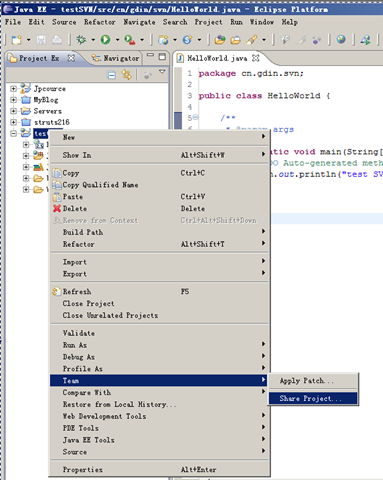Select Share Project... in Team submenu
This screenshot has height=480, width=383.
[313, 399]
